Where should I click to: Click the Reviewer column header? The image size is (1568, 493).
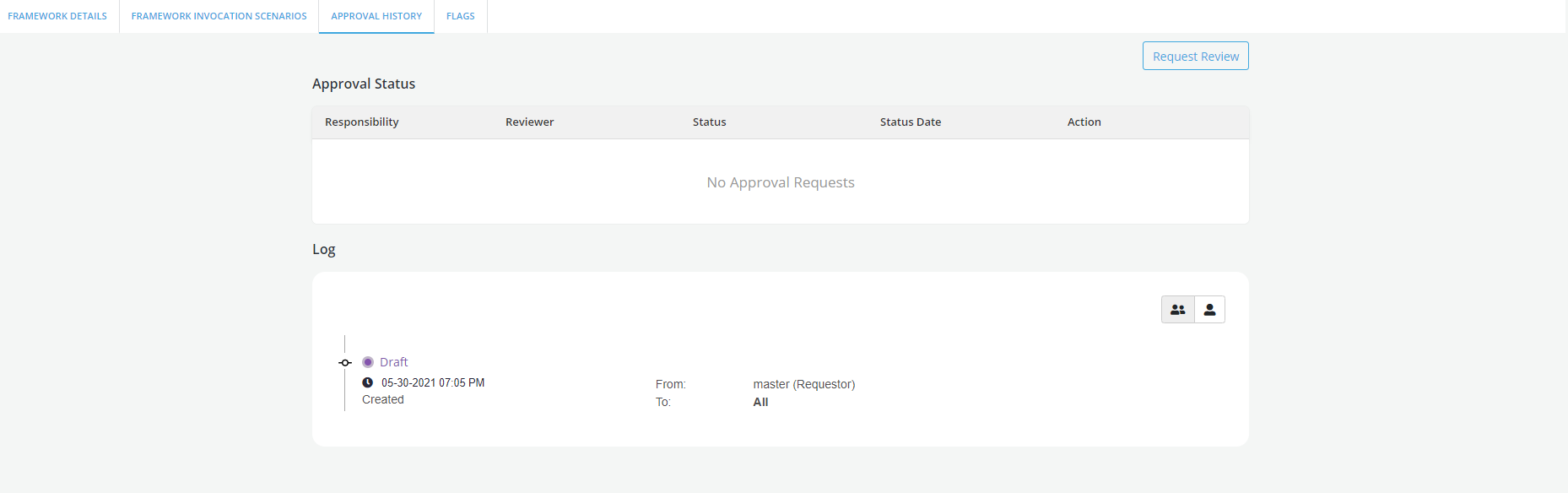(x=529, y=122)
